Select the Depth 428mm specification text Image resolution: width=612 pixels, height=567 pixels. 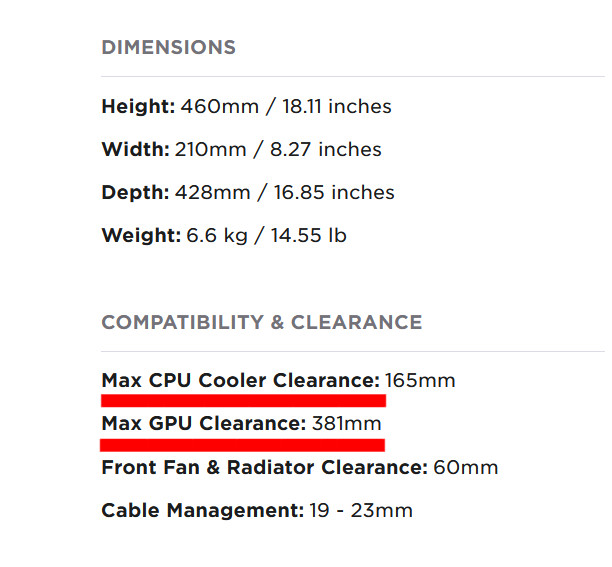[x=248, y=192]
